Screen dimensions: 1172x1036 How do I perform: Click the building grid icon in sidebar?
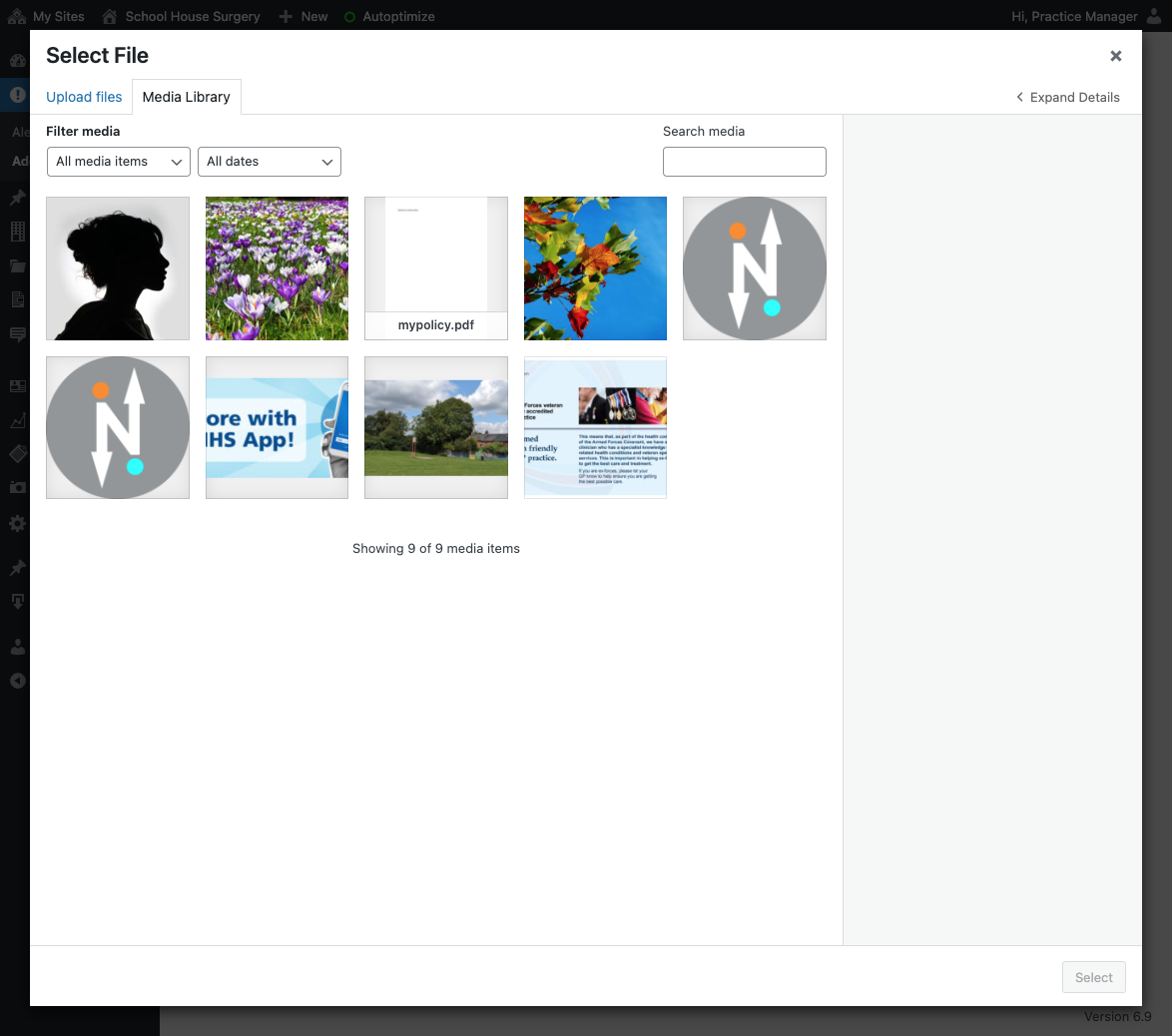click(17, 232)
